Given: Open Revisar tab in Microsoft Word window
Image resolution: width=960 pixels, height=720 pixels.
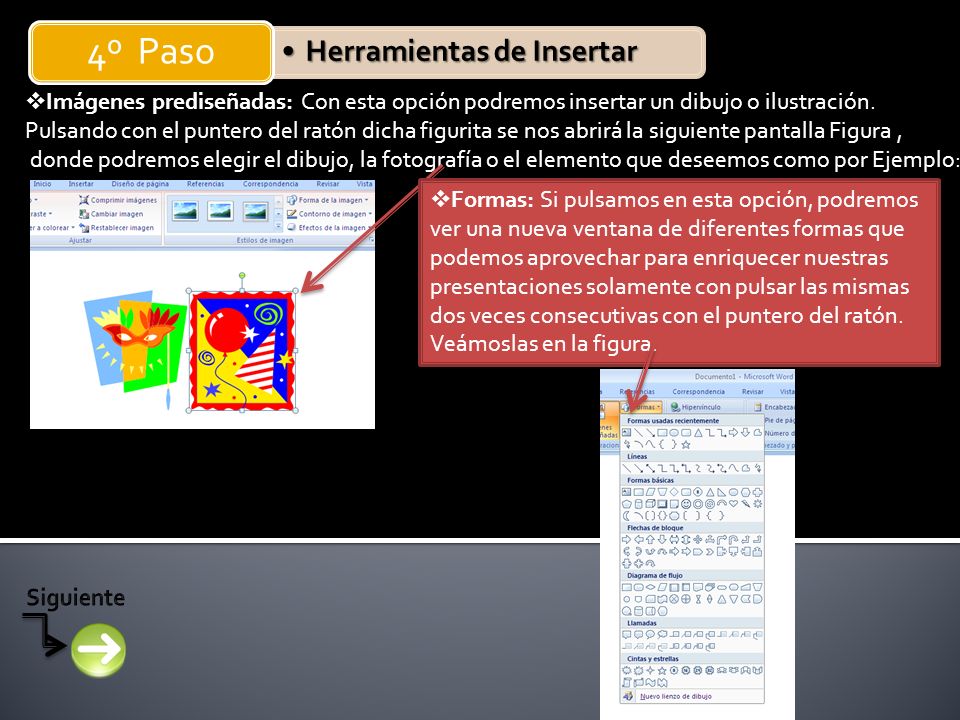Looking at the screenshot, I should pyautogui.click(x=752, y=391).
